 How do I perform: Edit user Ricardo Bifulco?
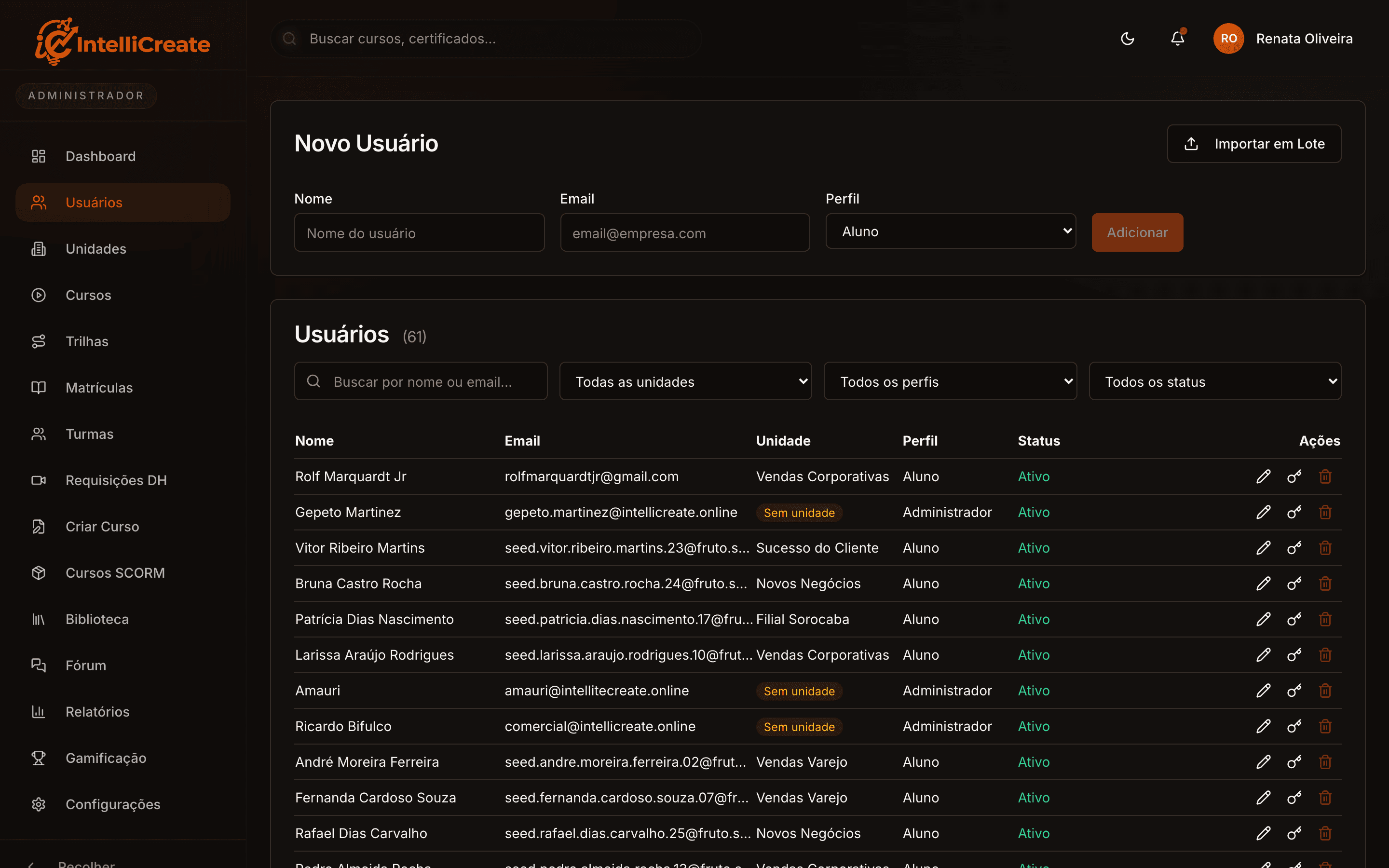point(1263,726)
